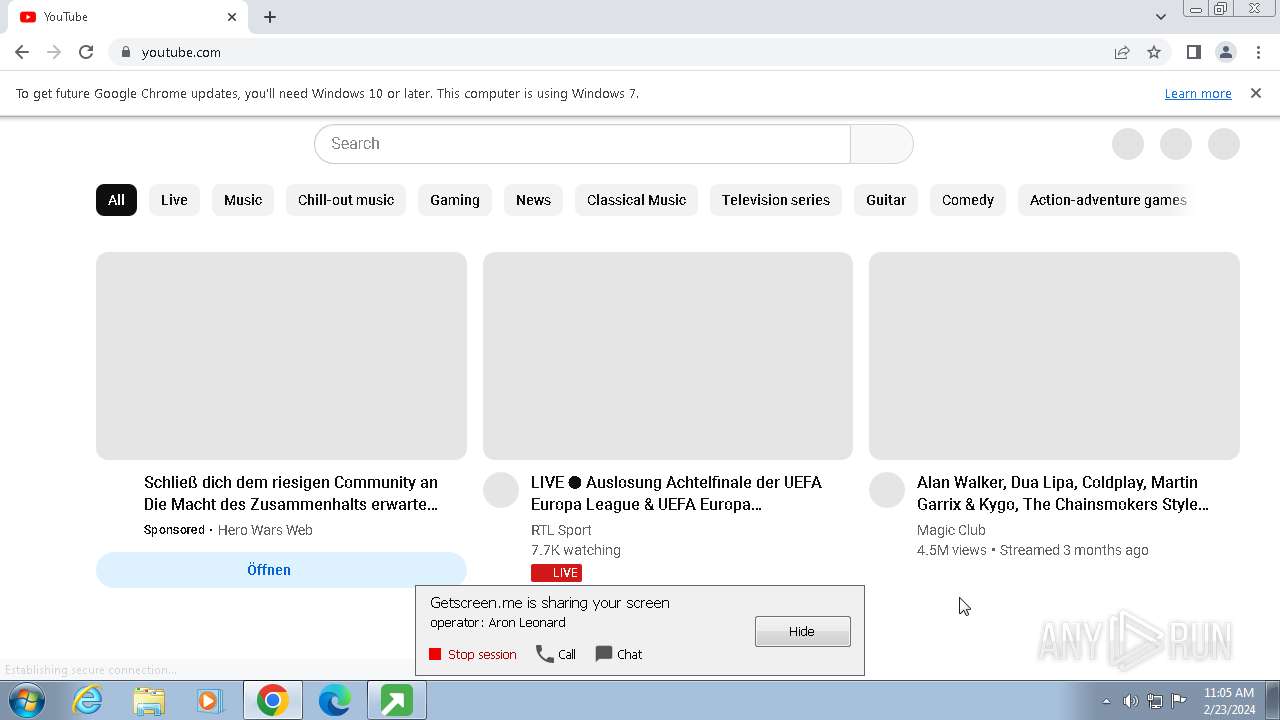Launch Internet Explorer from taskbar
Viewport: 1280px width, 720px height.
pos(88,701)
